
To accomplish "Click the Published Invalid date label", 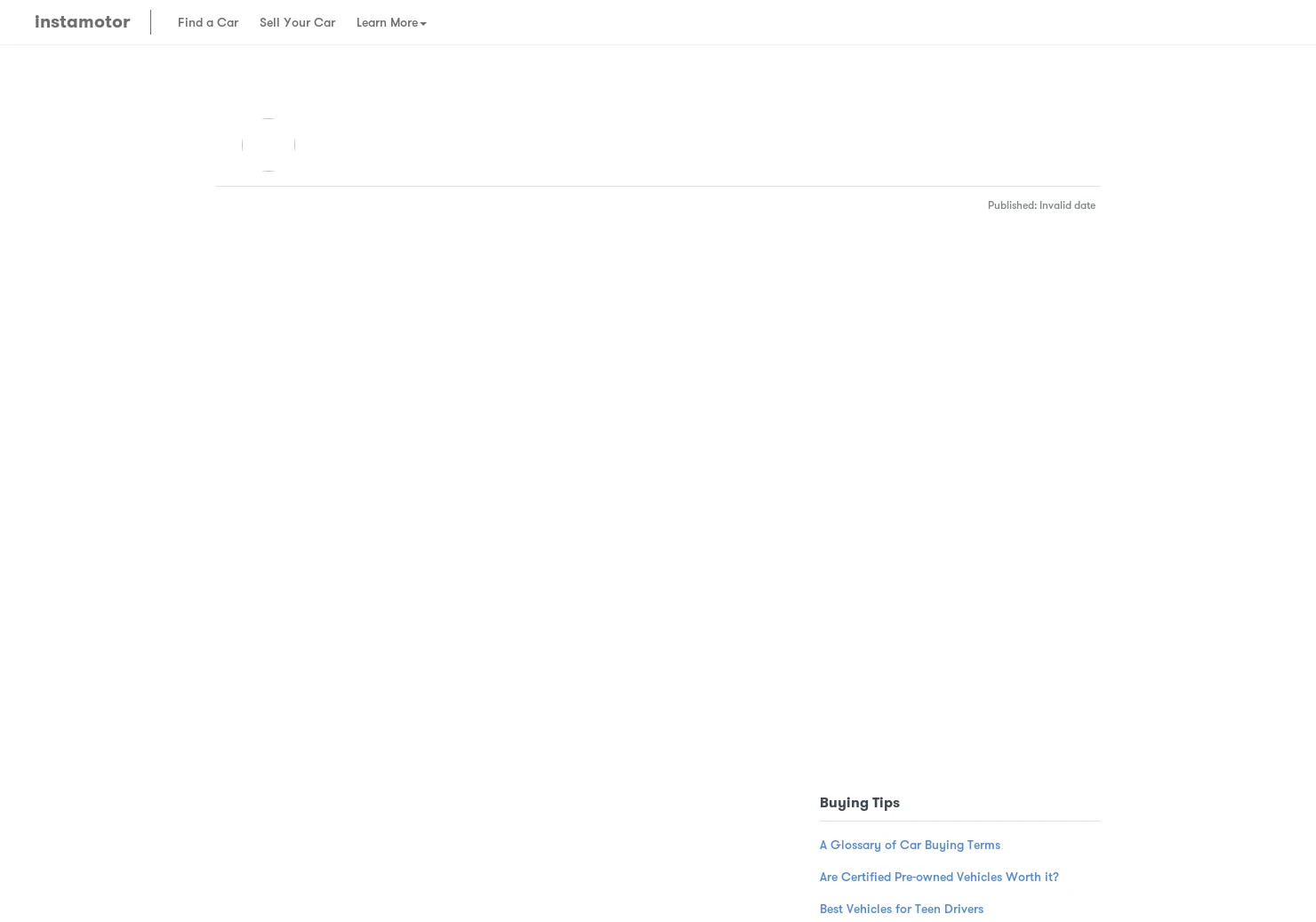I will click(1041, 204).
